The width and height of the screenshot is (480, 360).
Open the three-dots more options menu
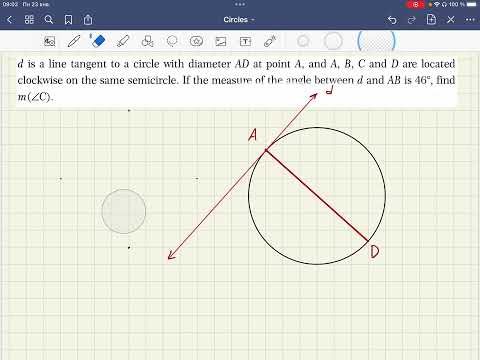tap(470, 20)
